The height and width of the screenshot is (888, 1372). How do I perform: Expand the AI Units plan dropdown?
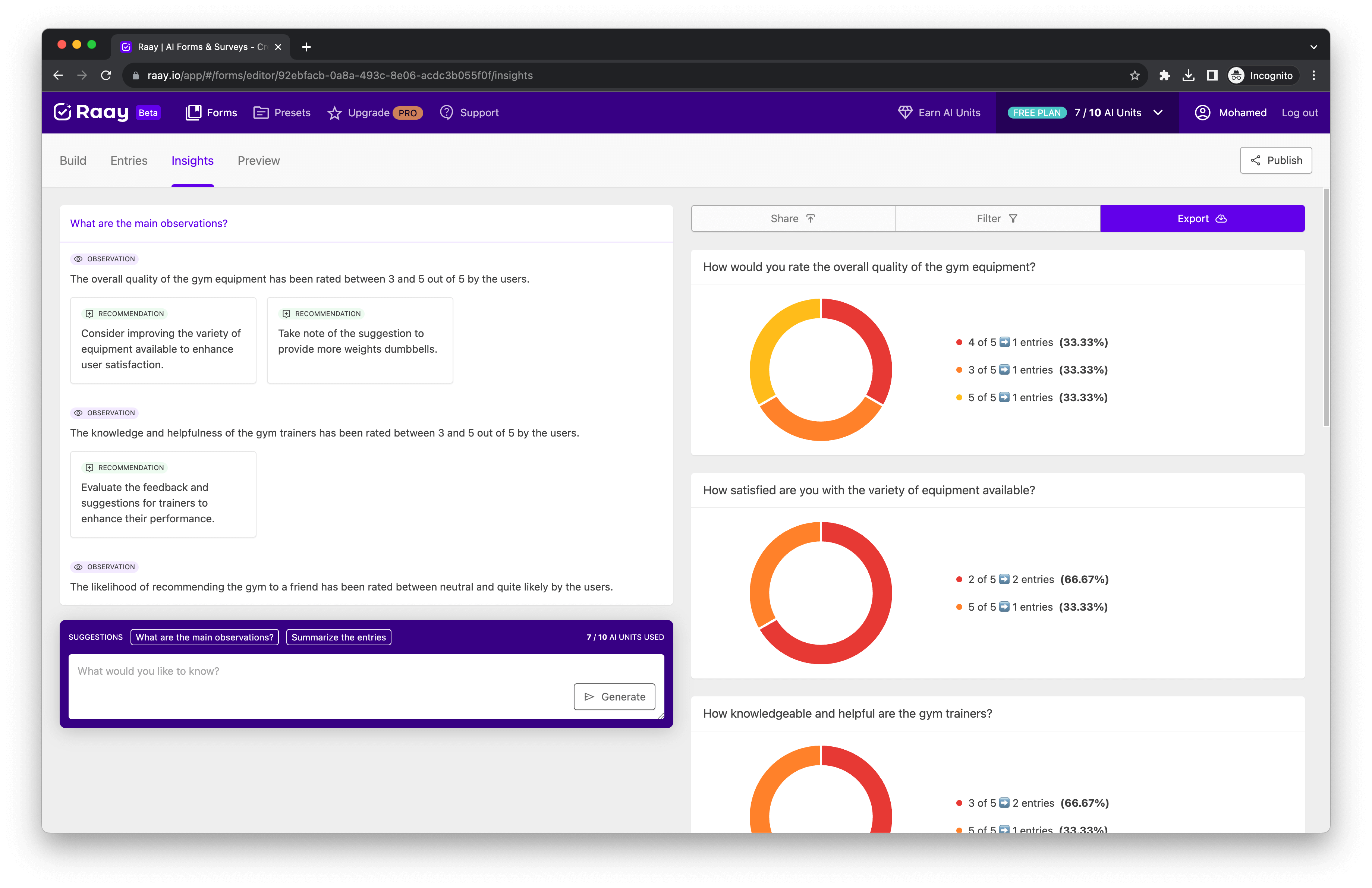[x=1158, y=112]
